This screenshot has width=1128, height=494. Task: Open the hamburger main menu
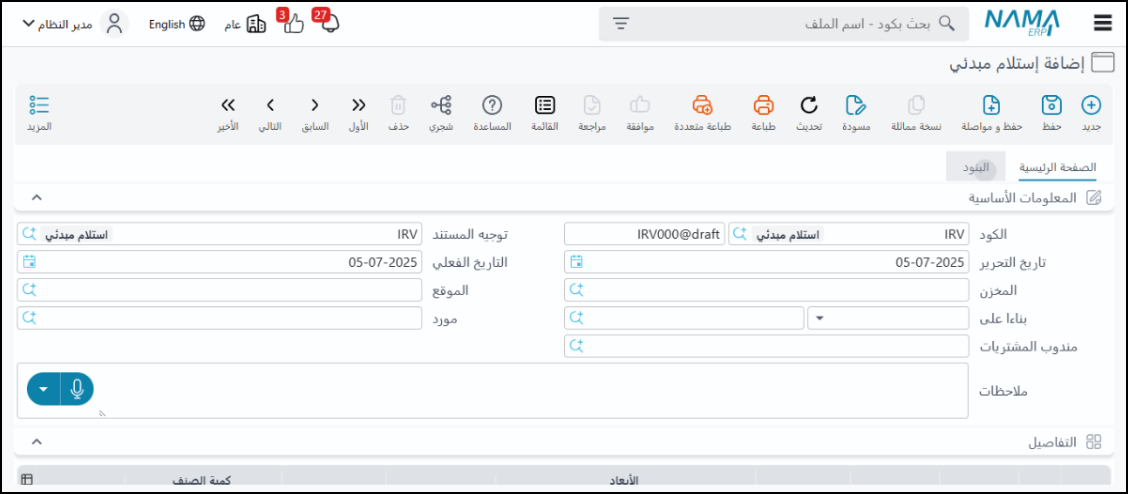point(1103,24)
